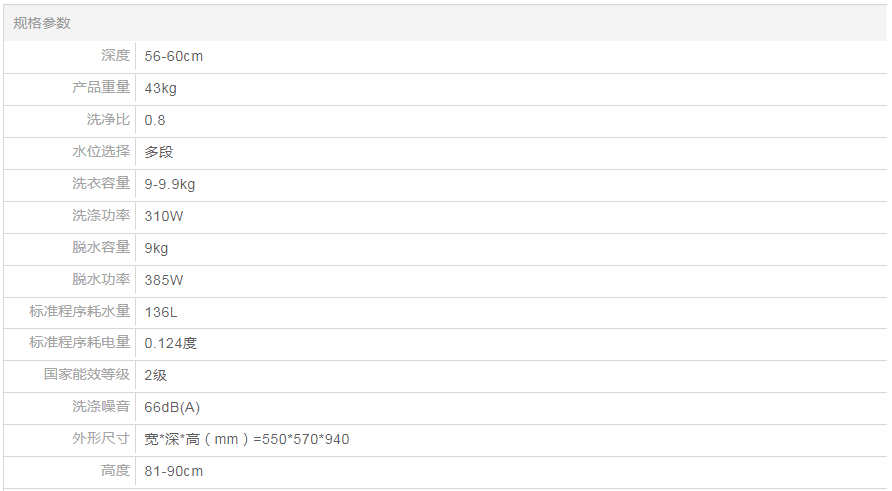Select the 81-90cm height value
Viewport: 892px width, 491px height.
(173, 471)
